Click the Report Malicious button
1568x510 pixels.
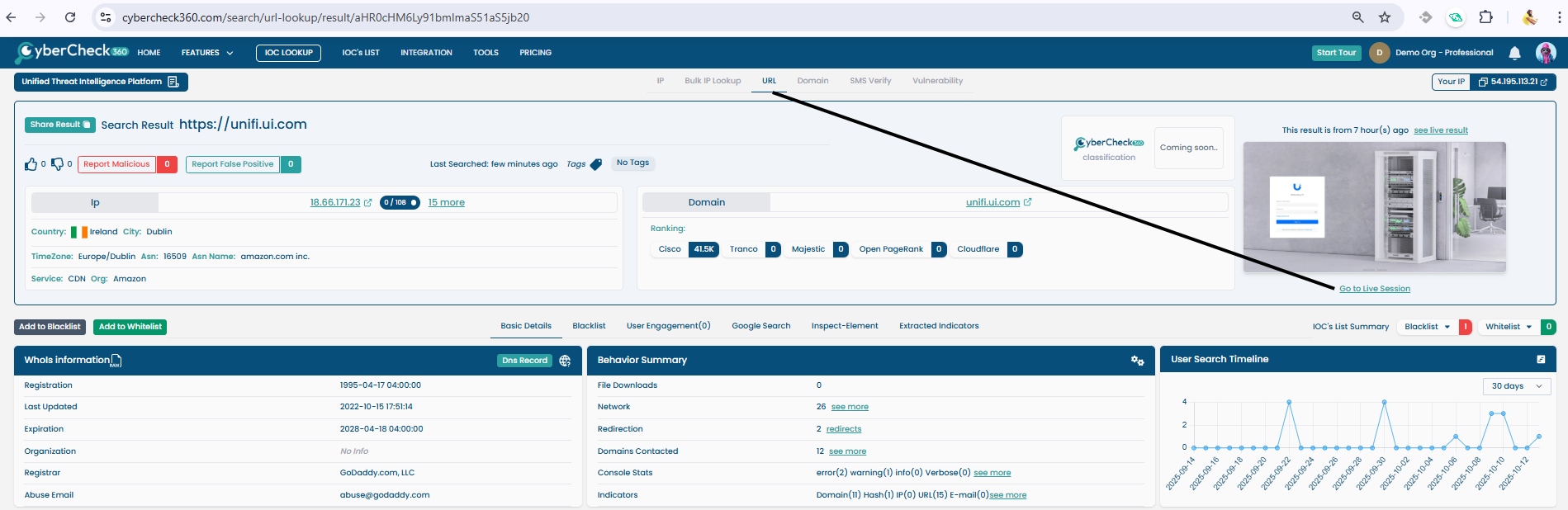tap(117, 164)
